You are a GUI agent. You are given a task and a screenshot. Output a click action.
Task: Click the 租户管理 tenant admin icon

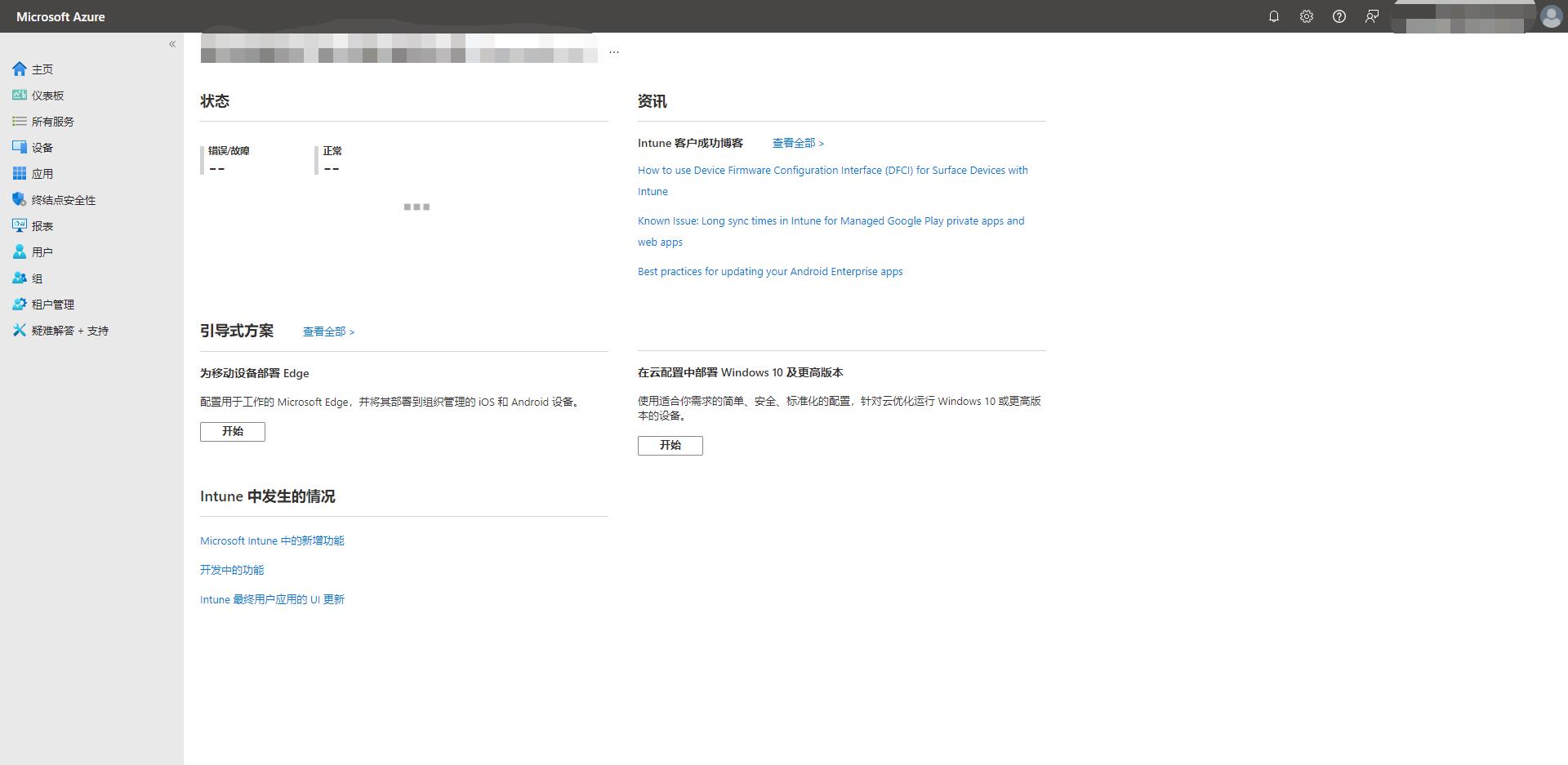click(20, 304)
